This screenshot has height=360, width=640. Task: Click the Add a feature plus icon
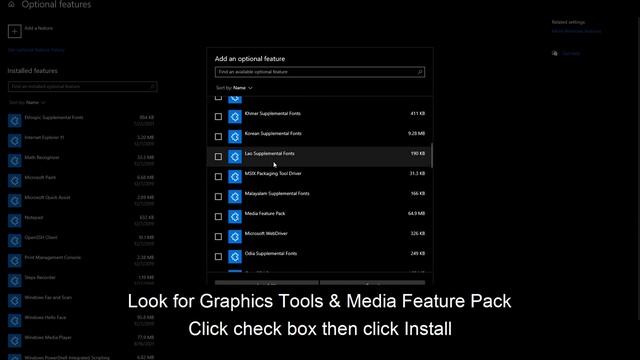coord(15,31)
